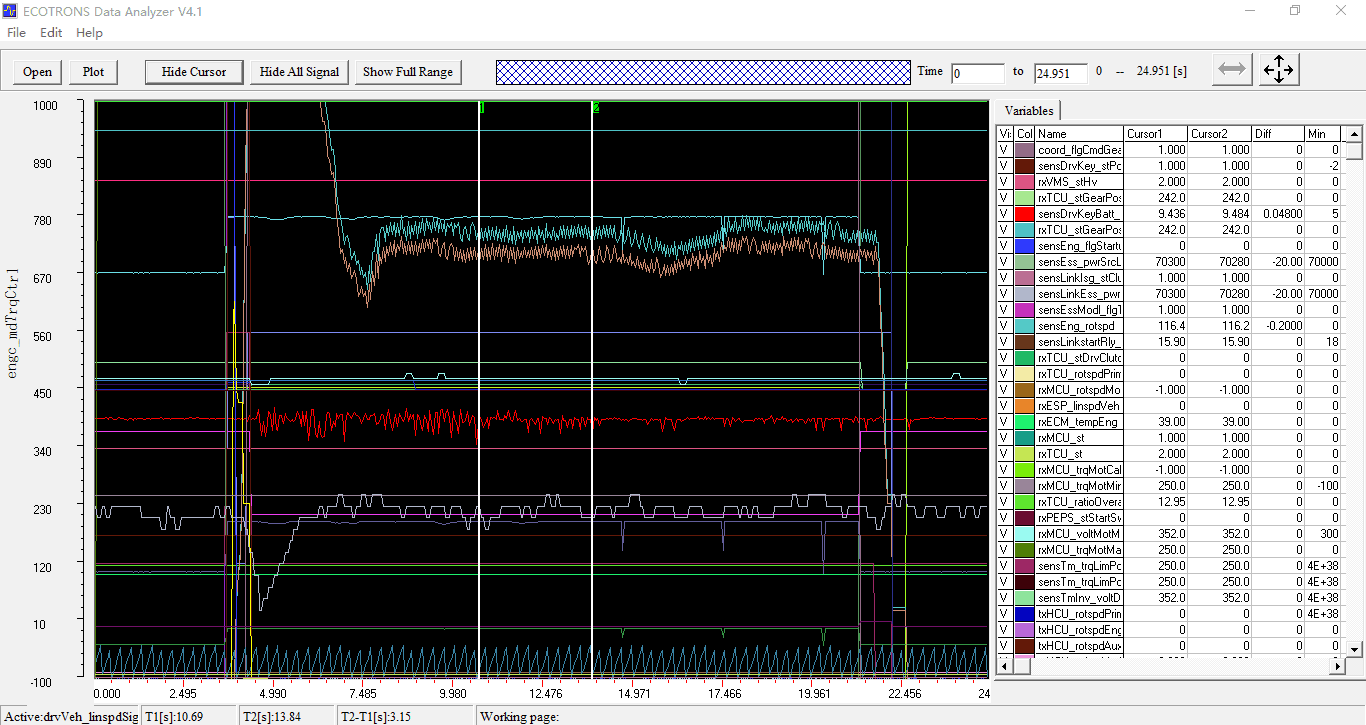Select the sensEss_pwrSrcL variable name
This screenshot has height=725, width=1366.
(1080, 262)
